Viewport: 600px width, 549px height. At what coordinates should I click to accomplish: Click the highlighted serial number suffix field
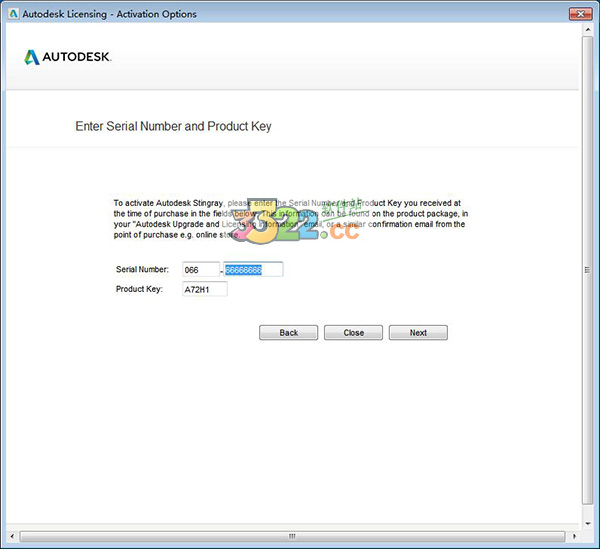[253, 269]
